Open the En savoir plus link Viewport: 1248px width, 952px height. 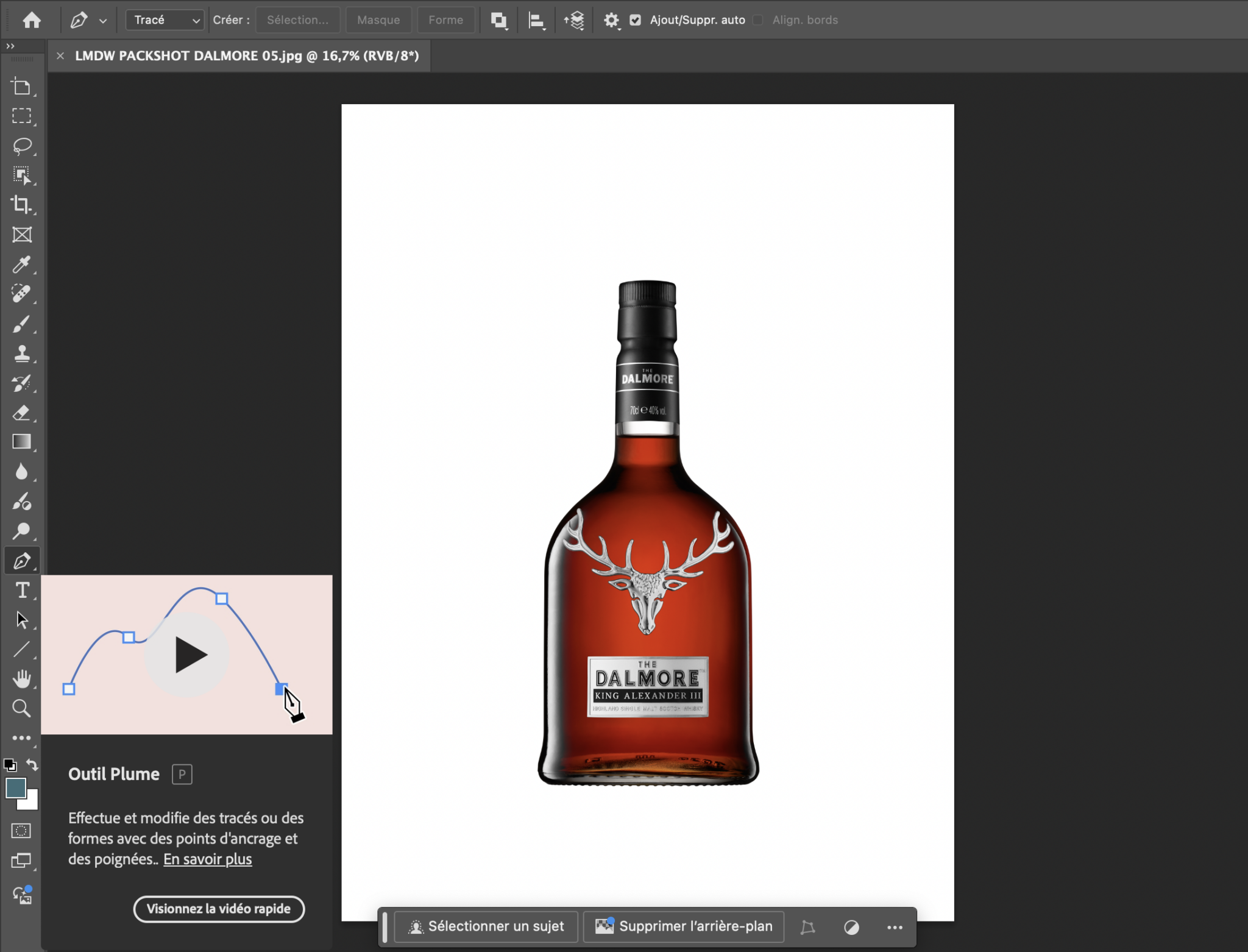pos(208,859)
